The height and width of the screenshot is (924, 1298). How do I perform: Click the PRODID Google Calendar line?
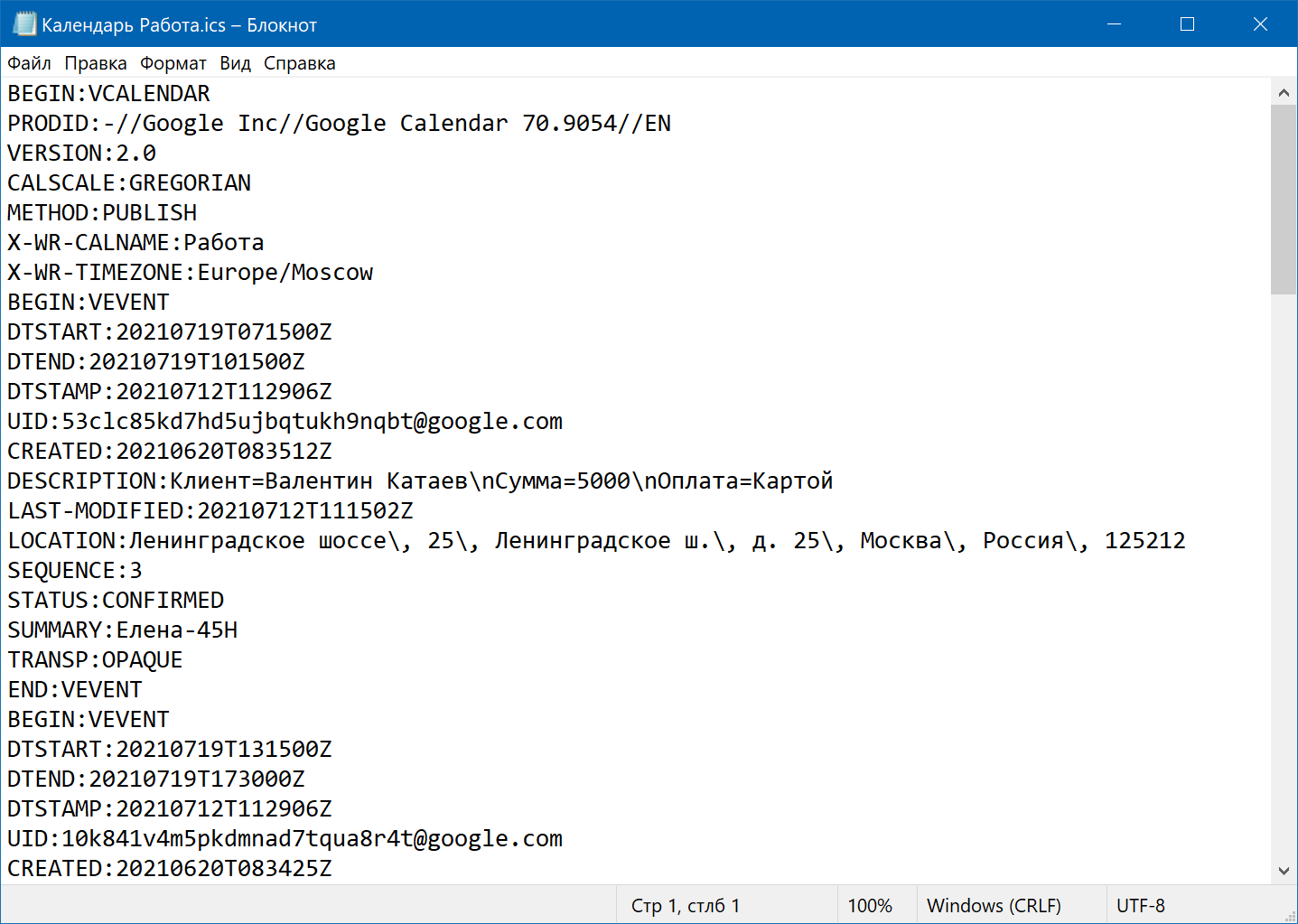tap(339, 124)
